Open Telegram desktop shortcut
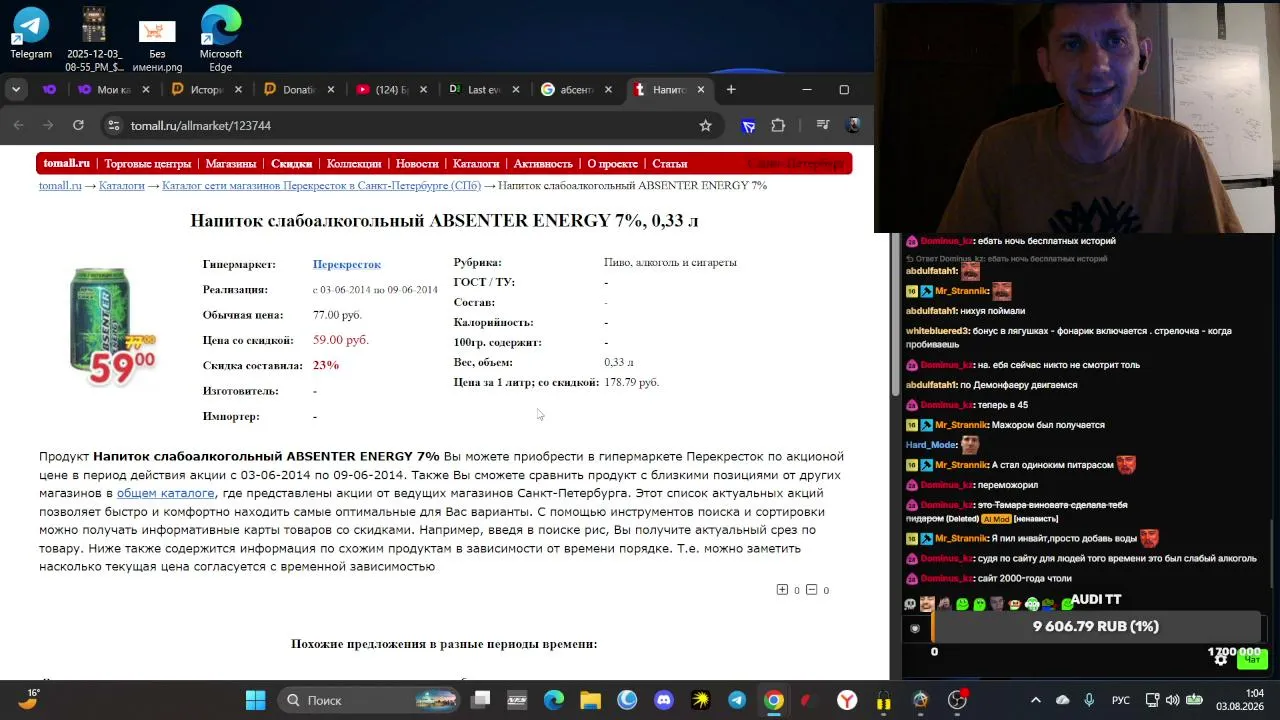Viewport: 1280px width, 720px height. pyautogui.click(x=31, y=34)
